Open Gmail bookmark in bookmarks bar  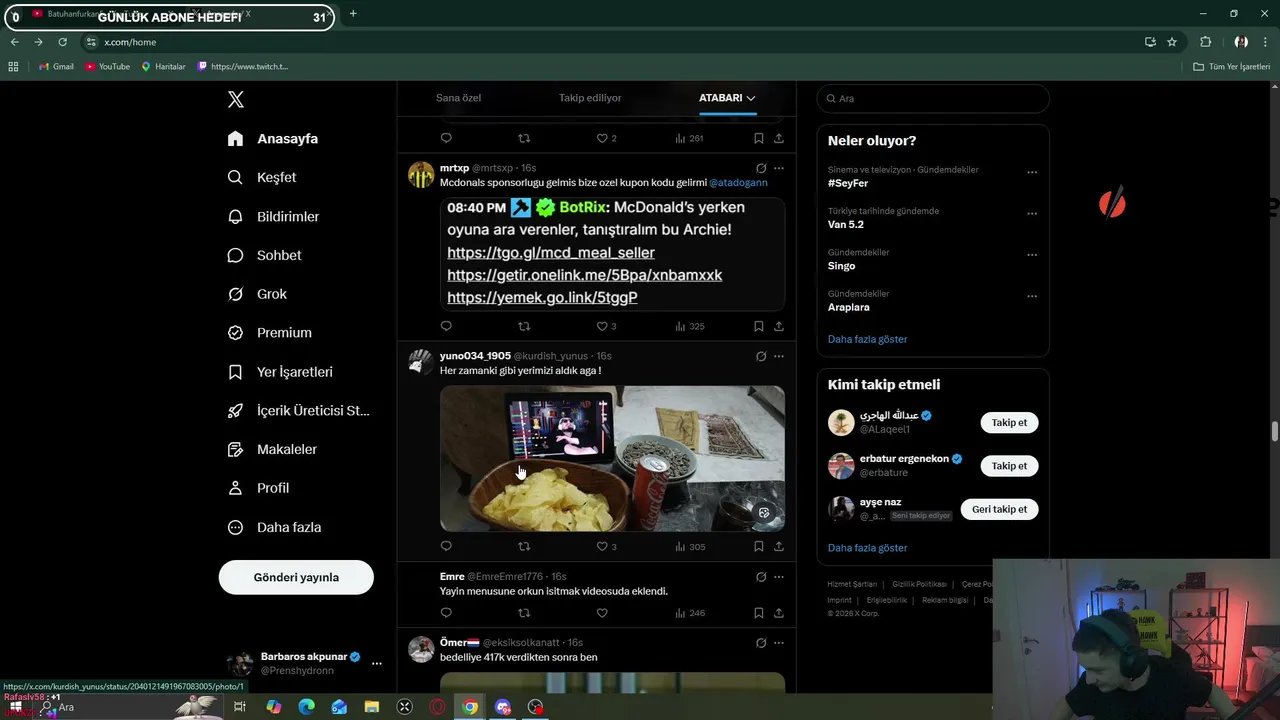[56, 66]
